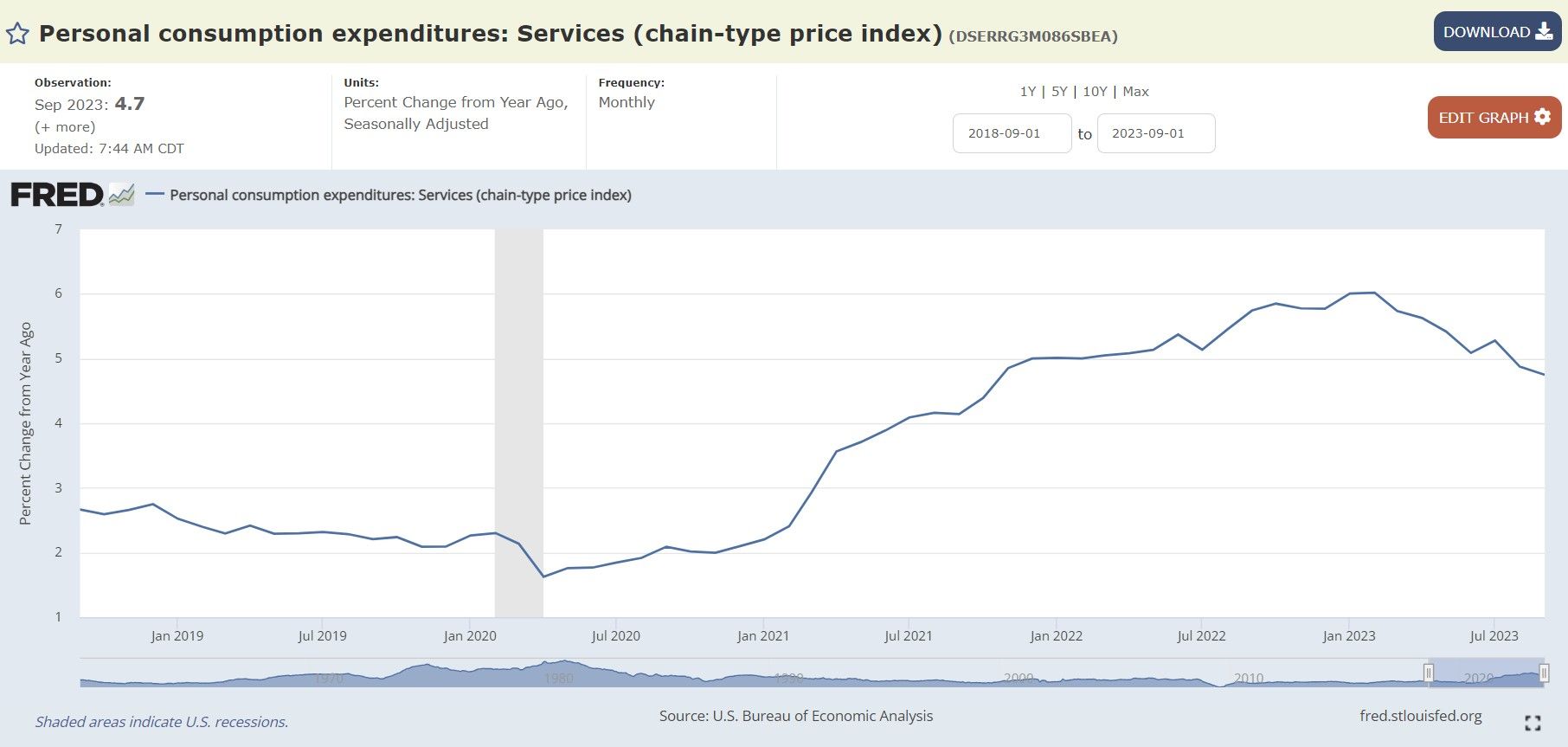Viewport: 1568px width, 747px height.
Task: Click the FRED logo
Action: 57,195
